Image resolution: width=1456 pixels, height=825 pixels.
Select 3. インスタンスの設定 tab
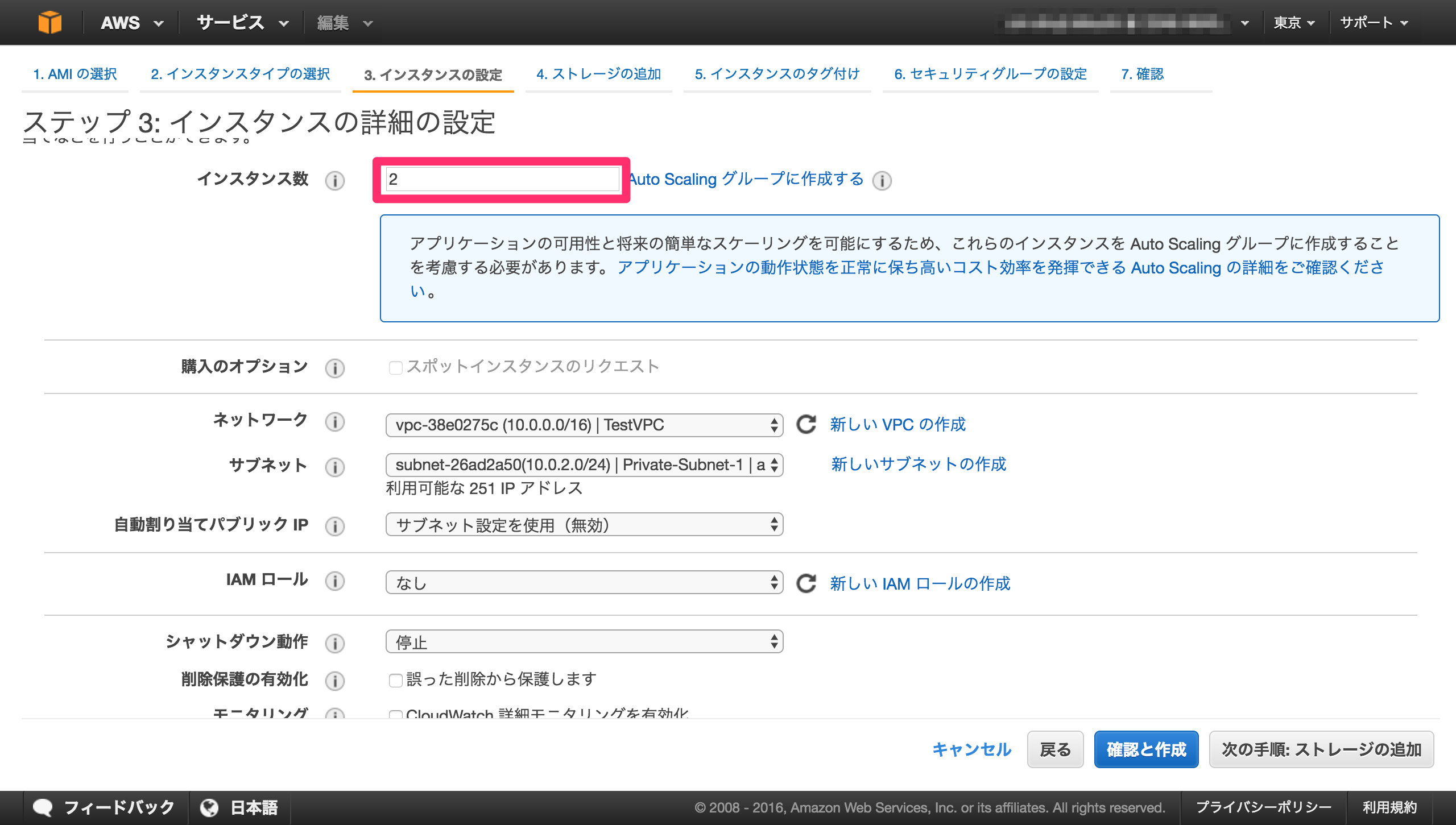click(433, 74)
